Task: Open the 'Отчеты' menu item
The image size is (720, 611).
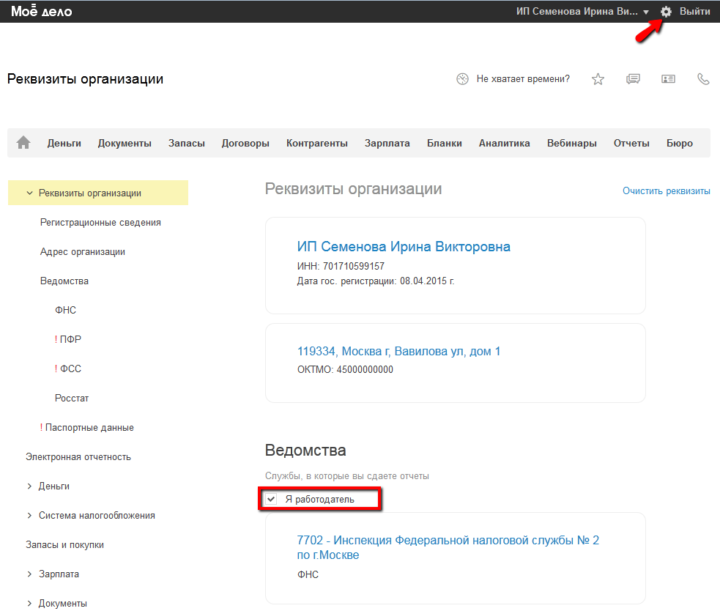Action: (631, 143)
